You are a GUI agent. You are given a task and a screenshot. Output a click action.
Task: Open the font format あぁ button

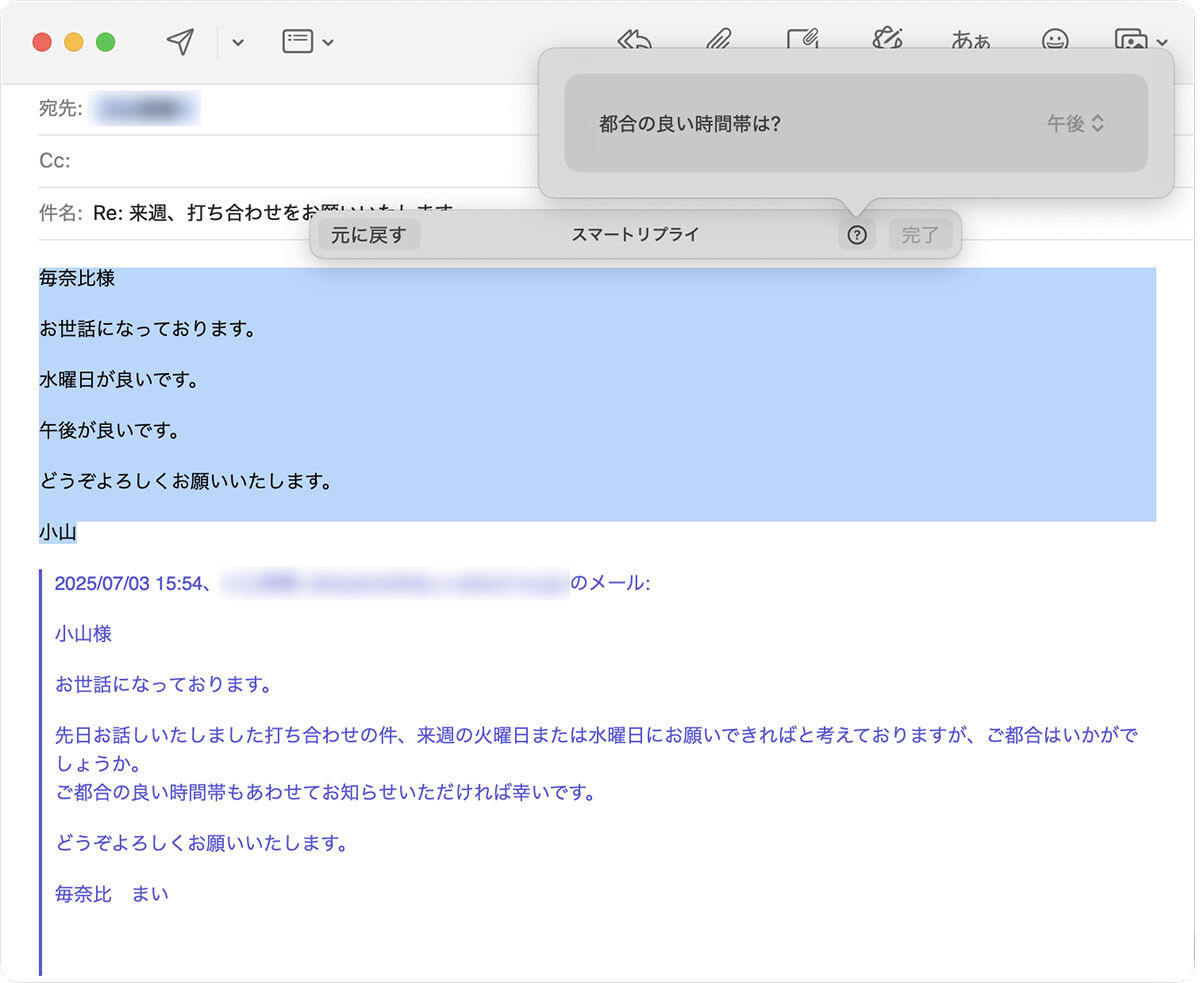point(970,42)
